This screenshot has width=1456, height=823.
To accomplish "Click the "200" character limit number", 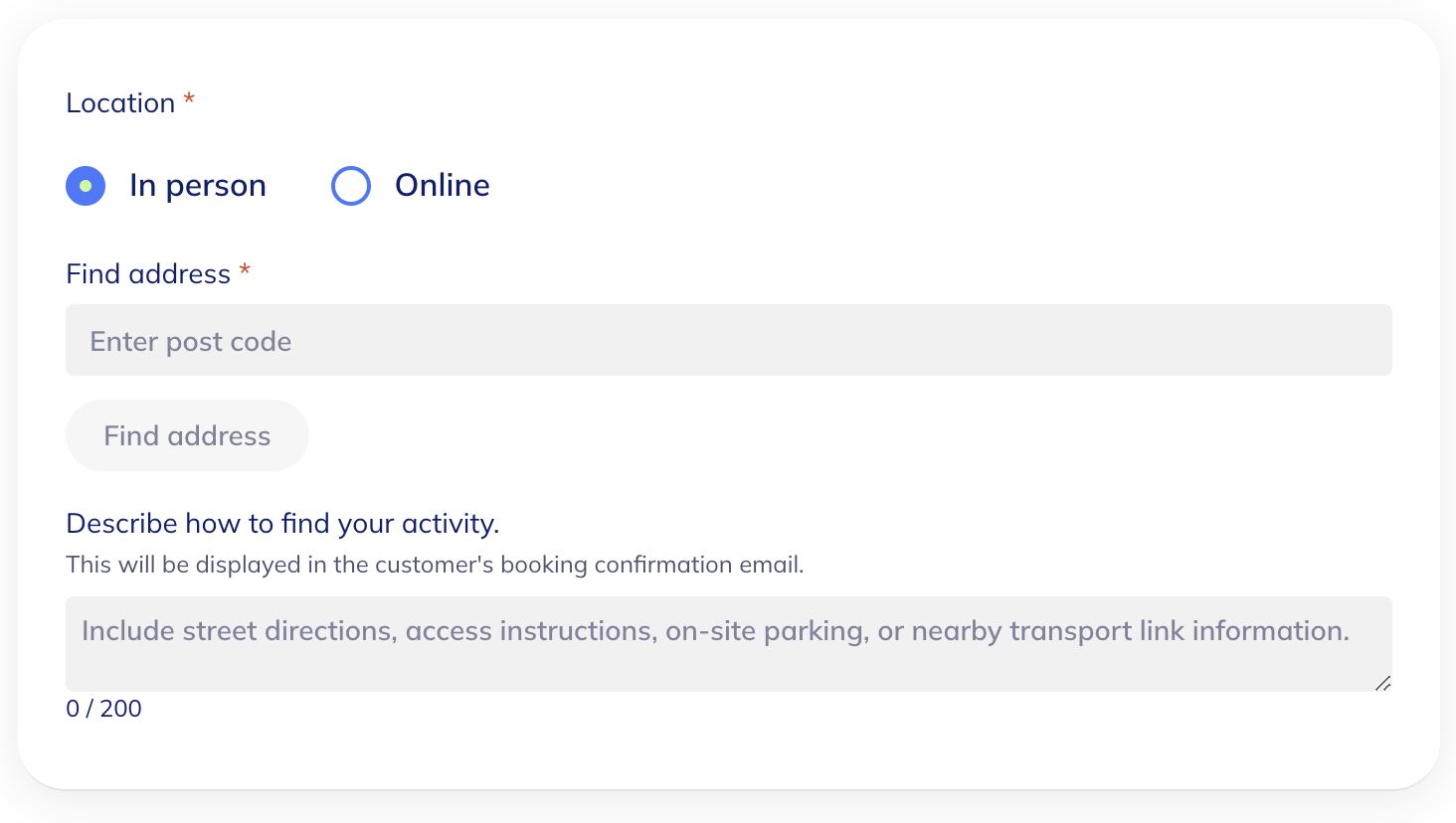I will pos(121,709).
